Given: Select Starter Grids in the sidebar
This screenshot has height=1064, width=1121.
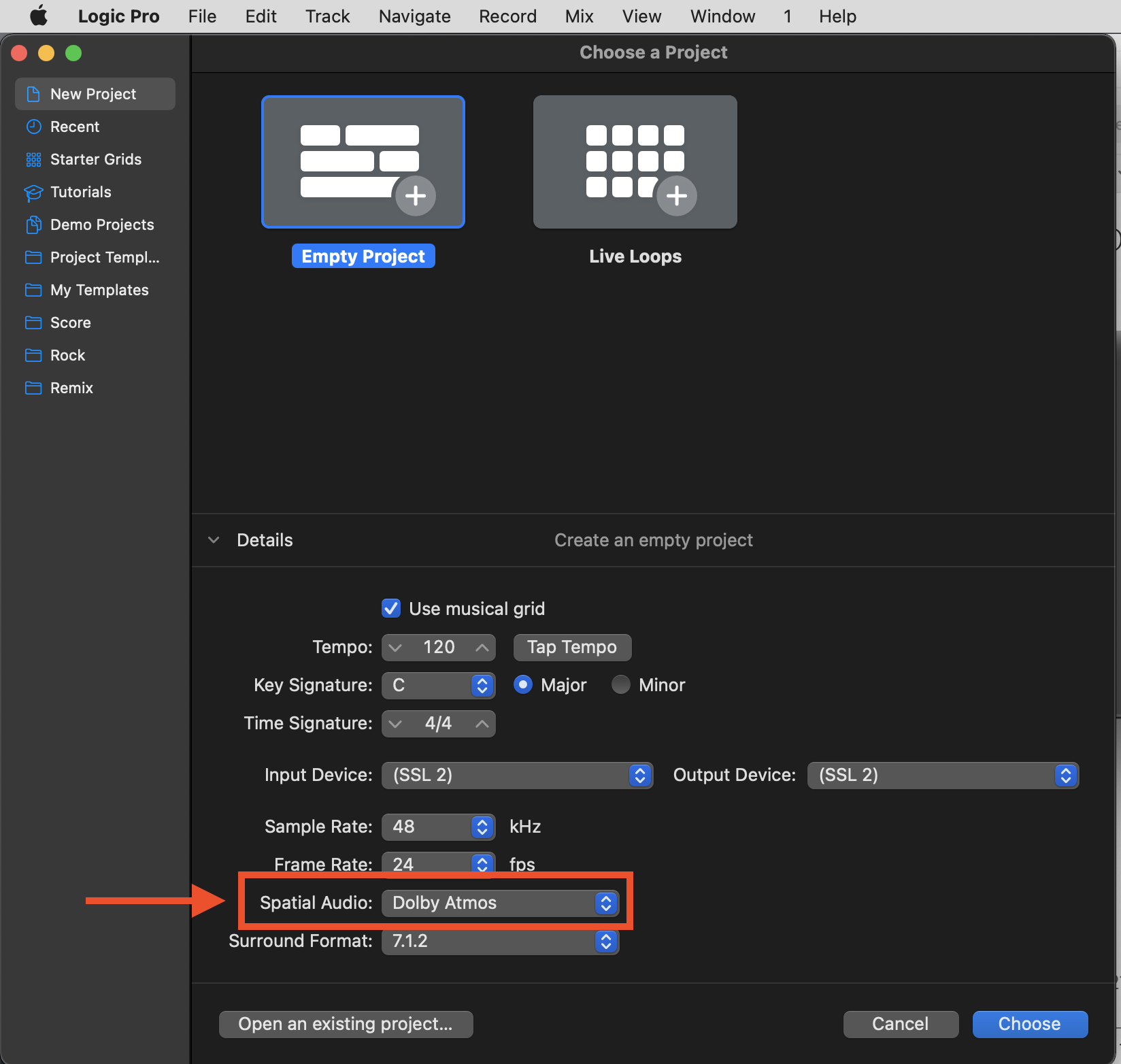Looking at the screenshot, I should point(95,159).
